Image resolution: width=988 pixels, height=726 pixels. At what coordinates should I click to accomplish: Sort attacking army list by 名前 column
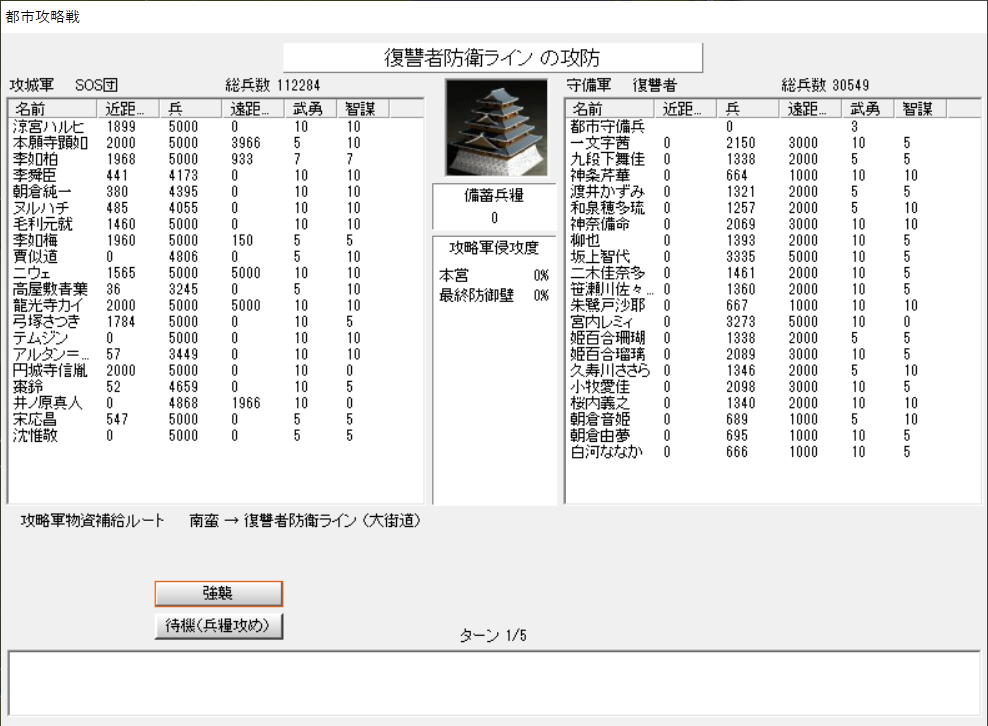[x=53, y=109]
